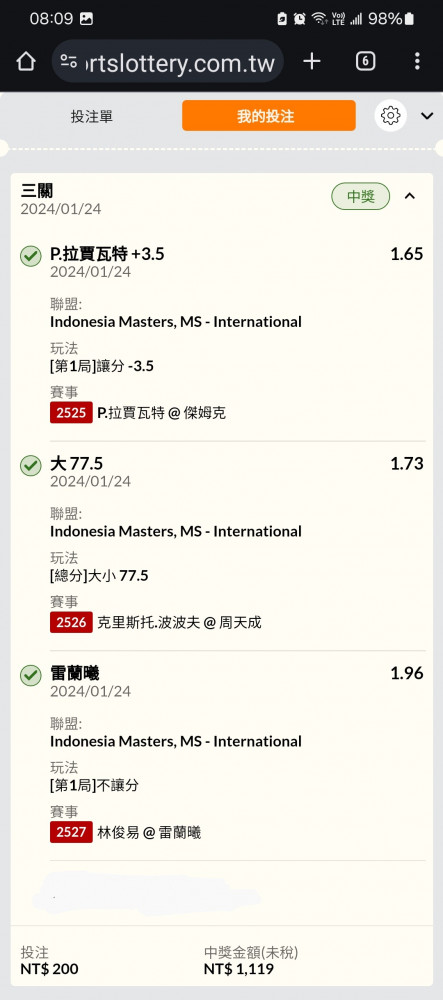
Task: Open settings gear icon
Action: click(390, 115)
